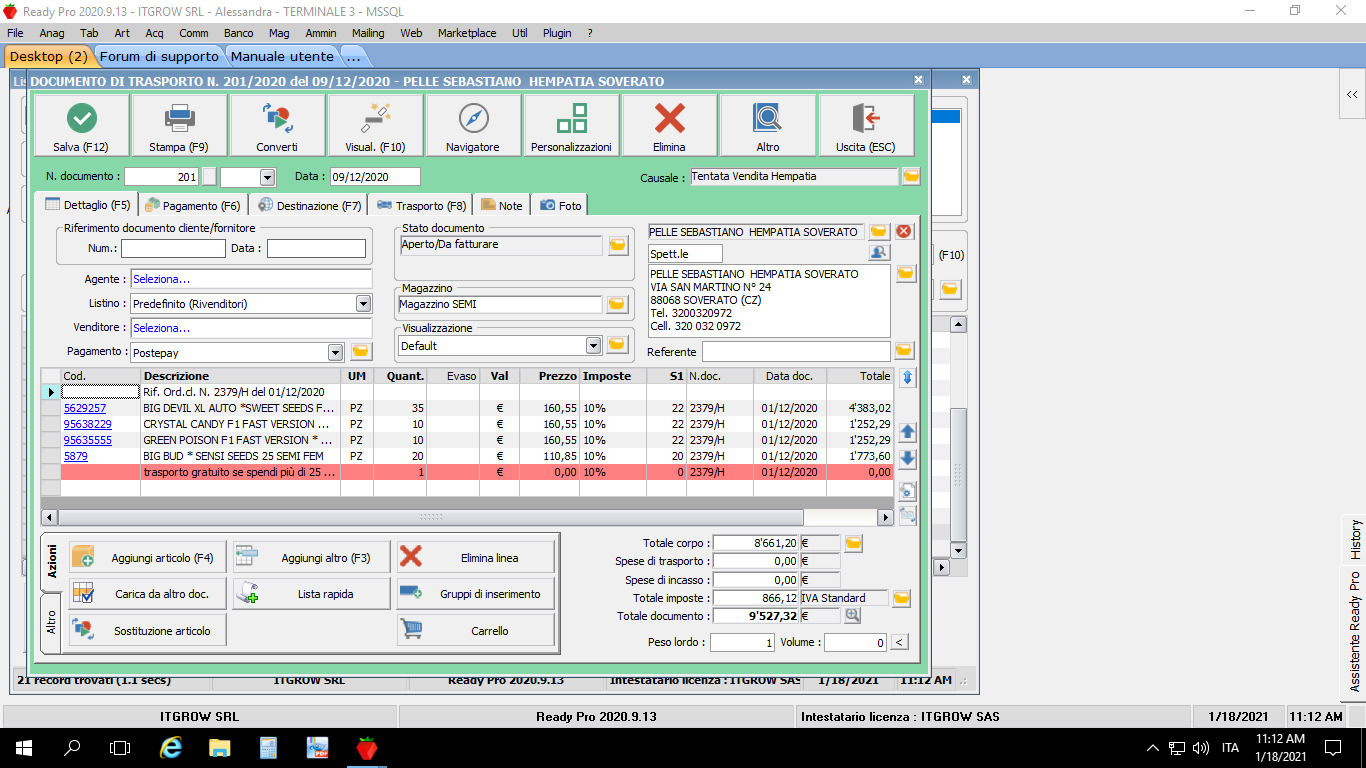Screen dimensions: 1366x768
Task: Click the contact search person icon
Action: tap(879, 254)
